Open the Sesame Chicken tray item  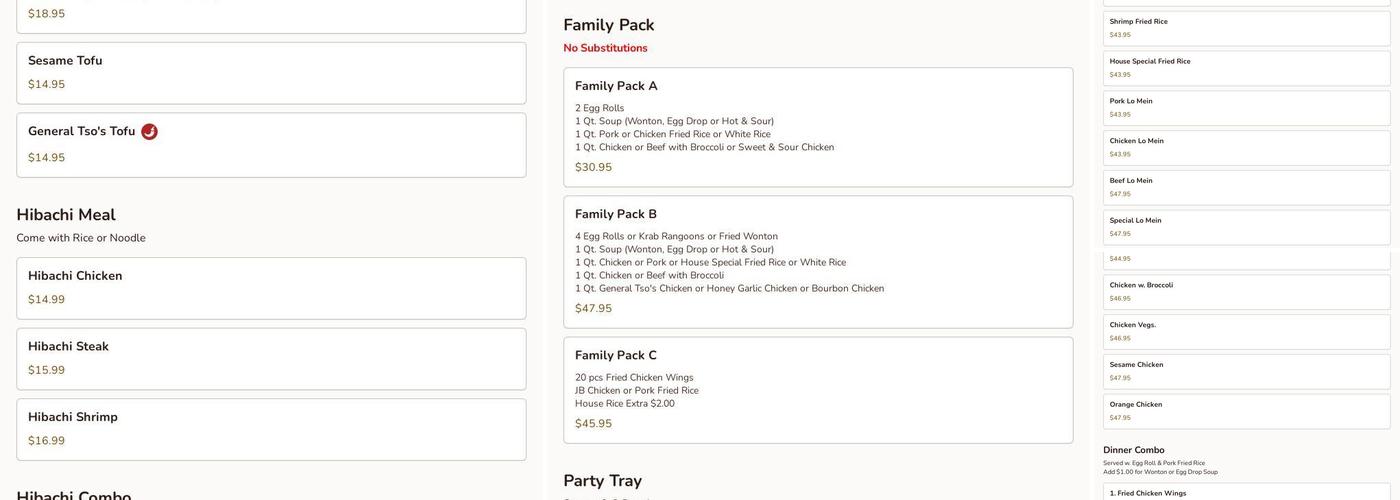(x=1246, y=372)
